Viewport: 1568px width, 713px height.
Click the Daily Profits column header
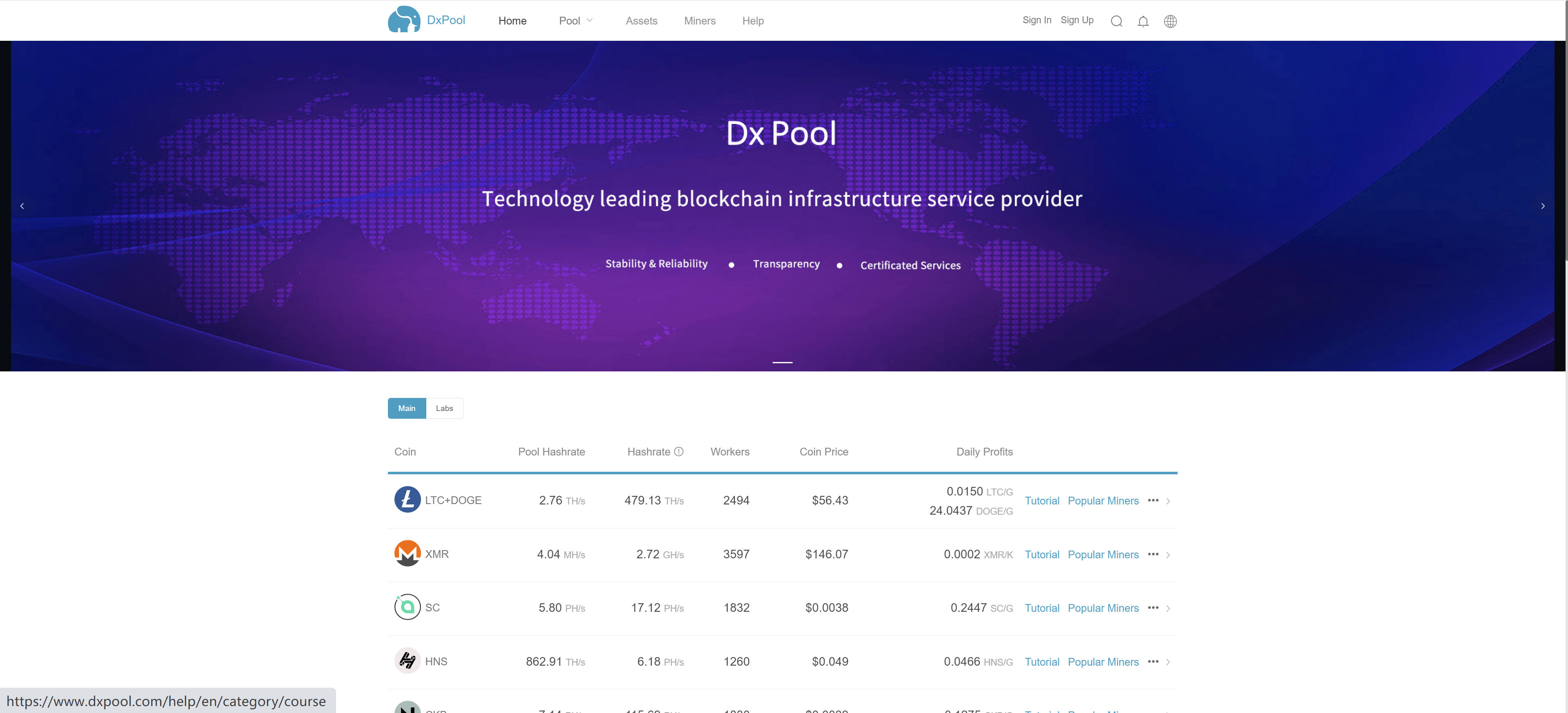click(x=984, y=451)
